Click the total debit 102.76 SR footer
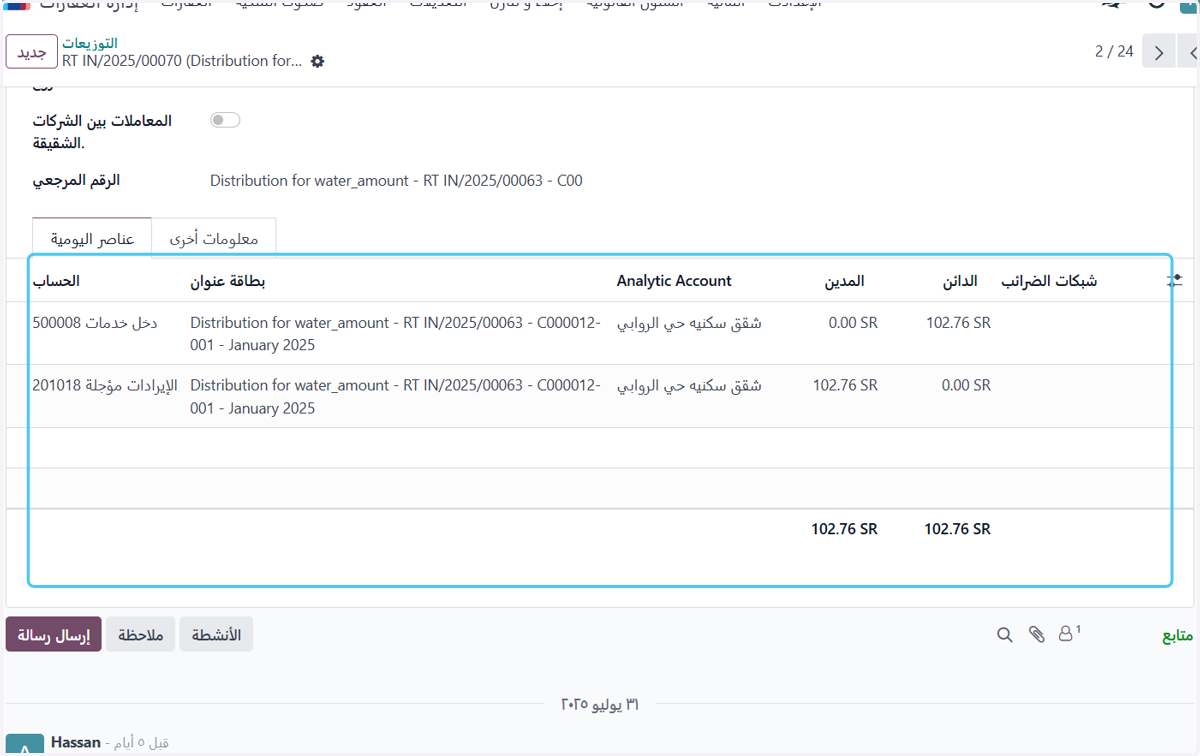 [x=845, y=529]
